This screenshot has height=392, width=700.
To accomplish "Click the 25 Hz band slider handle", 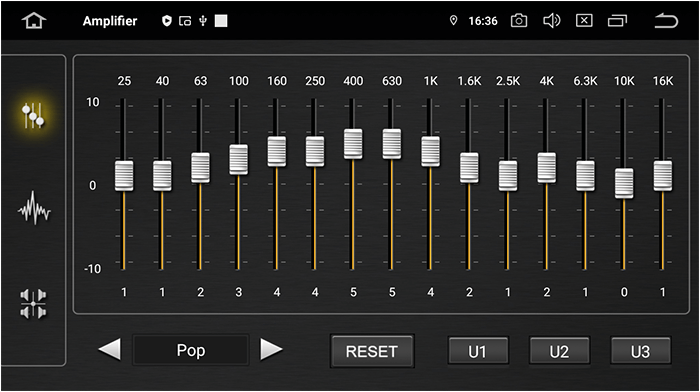I will coord(124,176).
